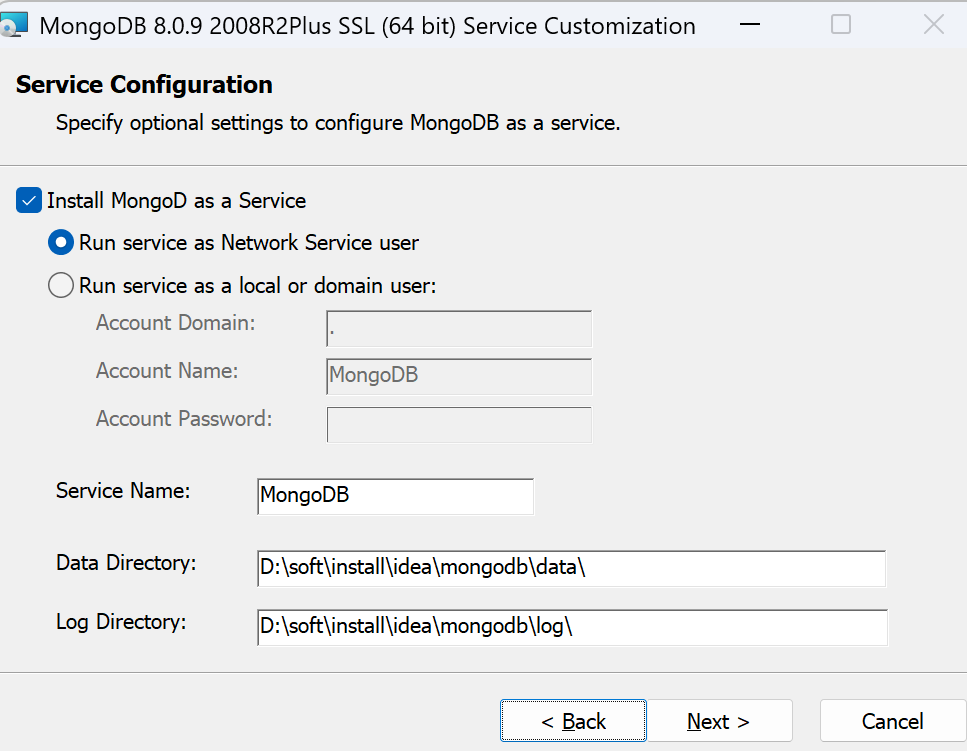Viewport: 967px width, 751px height.
Task: Click the MongoDB installer icon in title bar
Action: (14, 25)
